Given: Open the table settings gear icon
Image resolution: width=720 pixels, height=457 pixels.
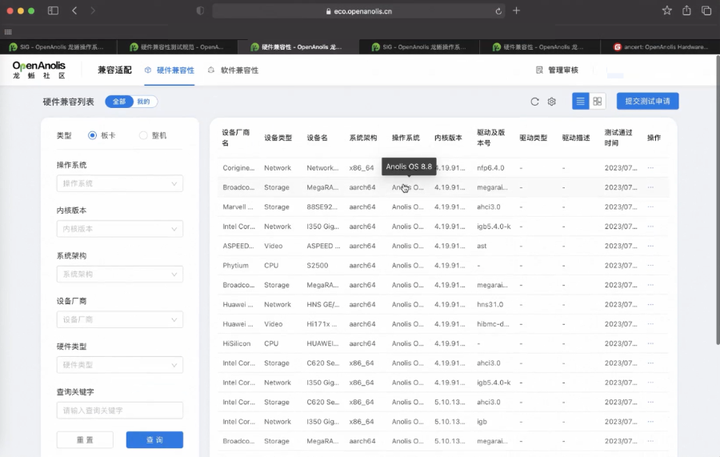Looking at the screenshot, I should pos(551,101).
